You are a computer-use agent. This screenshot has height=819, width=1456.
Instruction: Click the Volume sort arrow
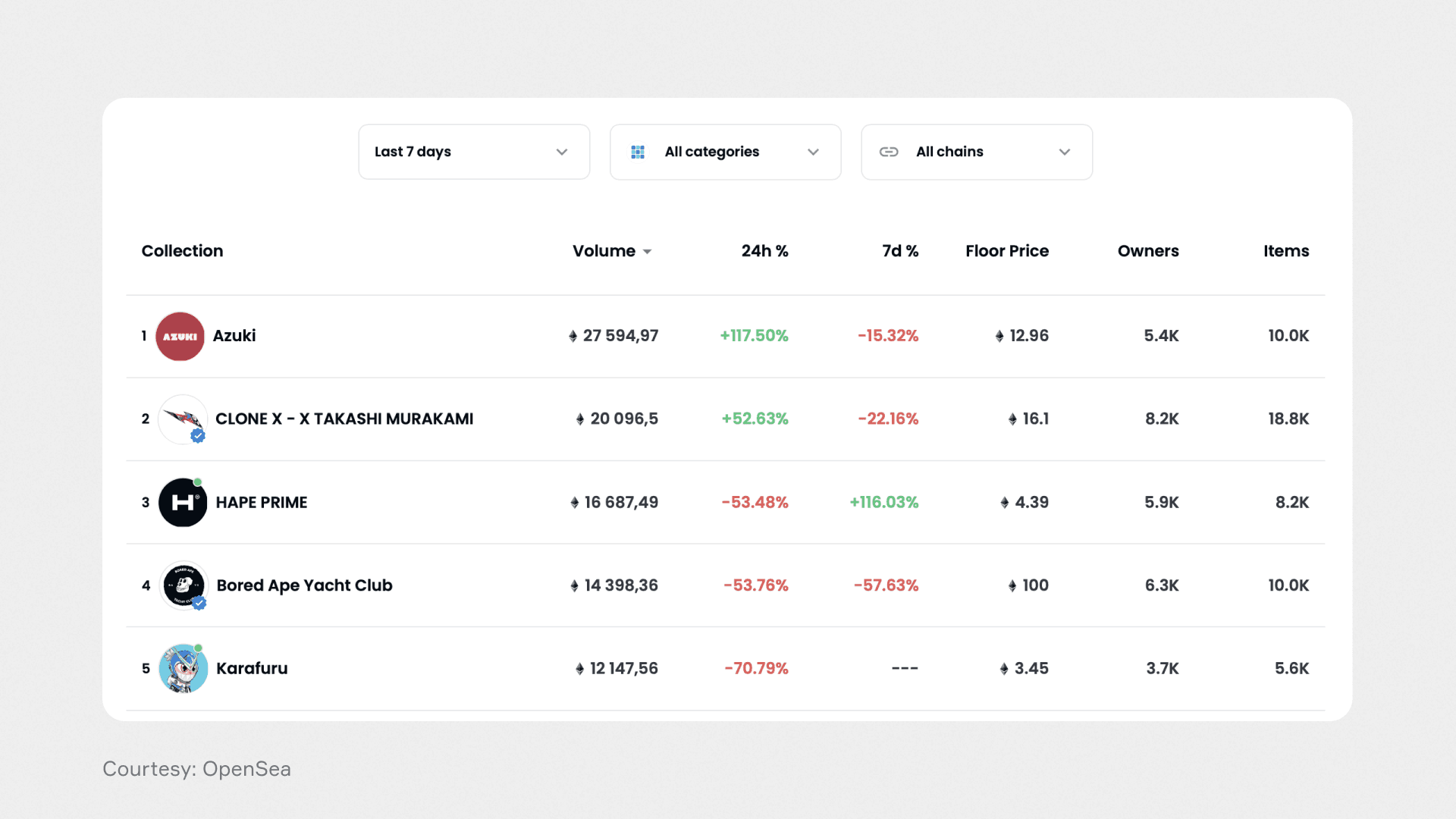pyautogui.click(x=647, y=252)
